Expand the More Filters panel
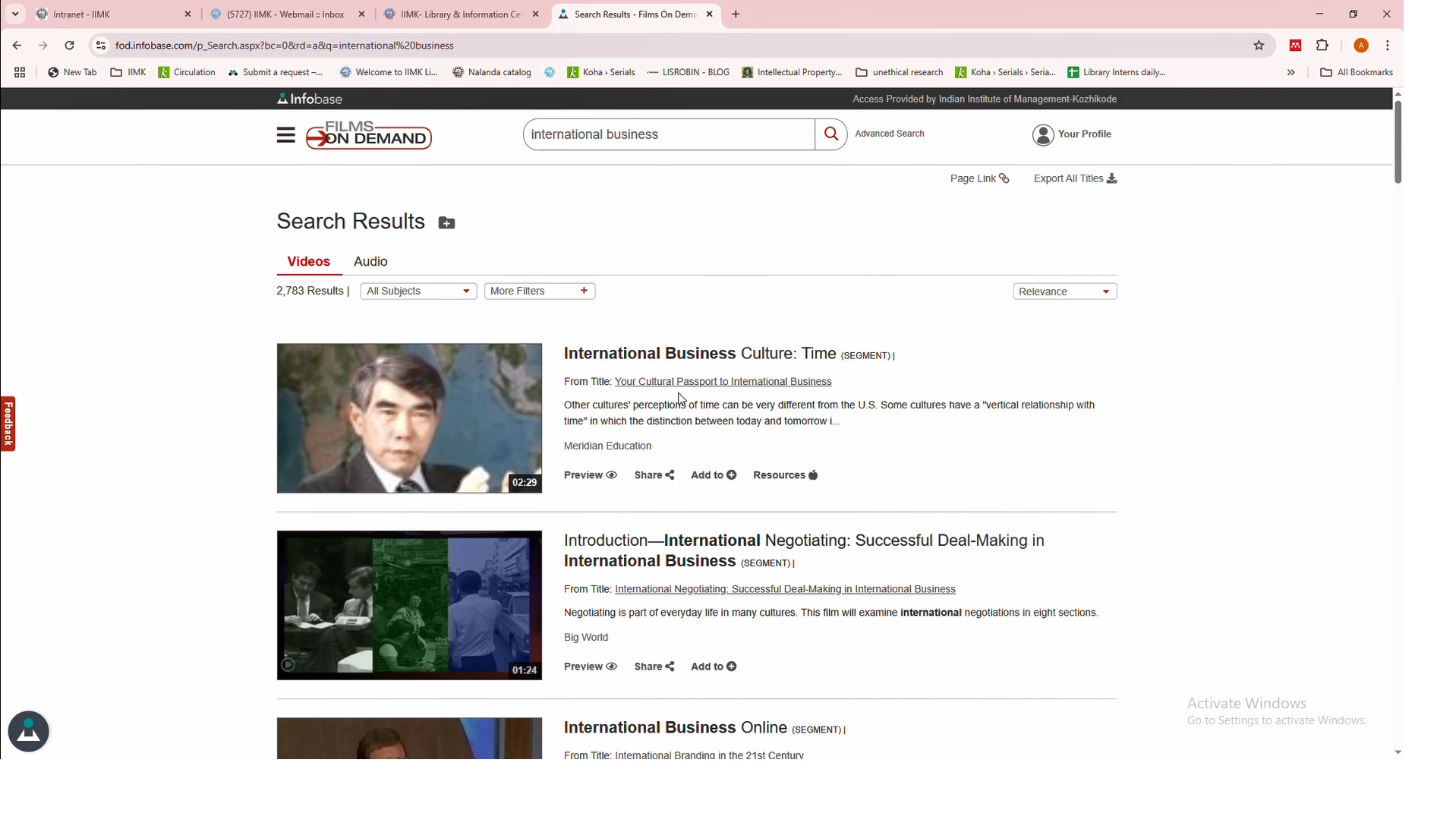The width and height of the screenshot is (1456, 829). click(x=539, y=292)
